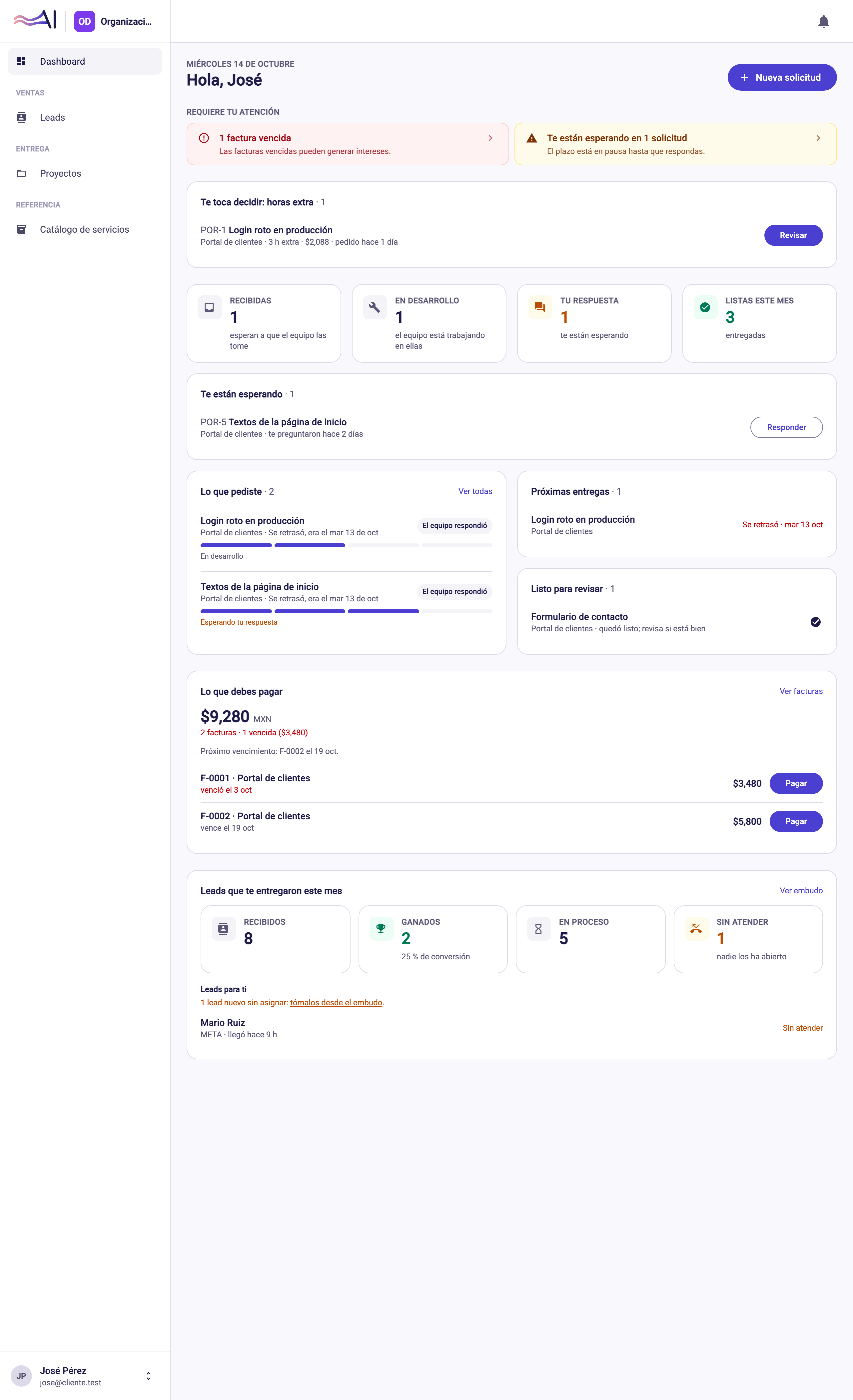This screenshot has width=853, height=1400.
Task: Open the Mario Ruiz lead row
Action: 512,1028
